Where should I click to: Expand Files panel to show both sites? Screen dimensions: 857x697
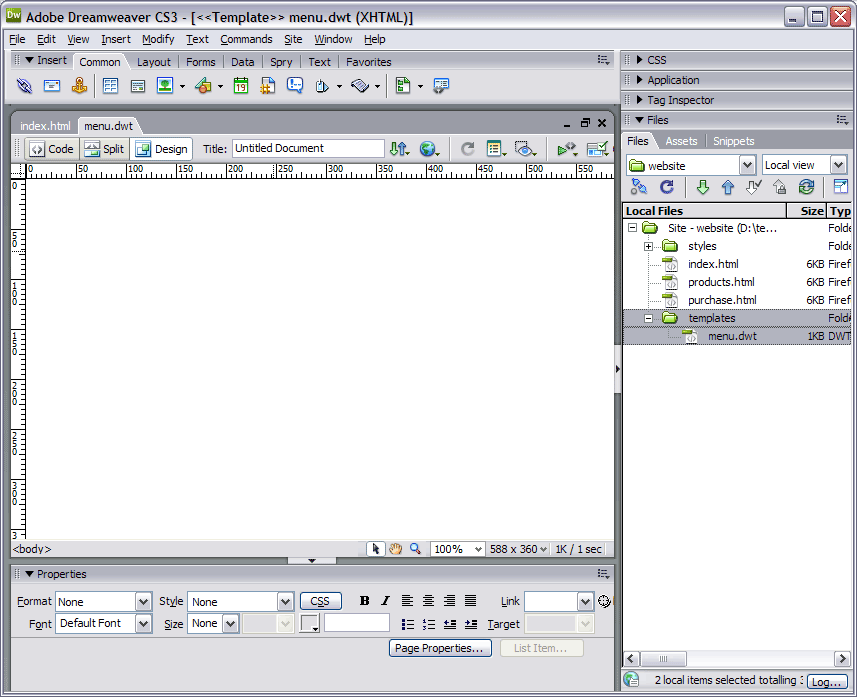(x=841, y=187)
